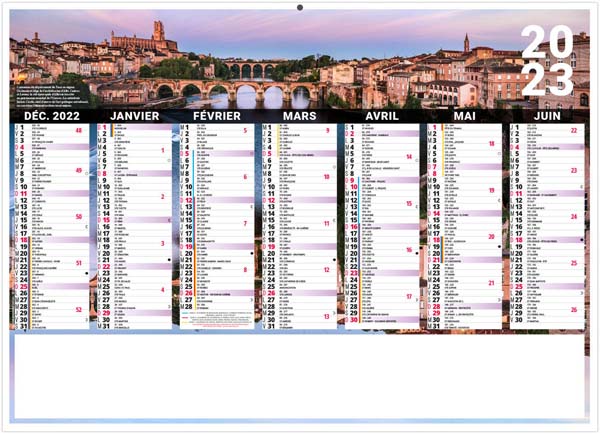Click red day 19 in Mars
The image size is (600, 434).
(x=271, y=247)
